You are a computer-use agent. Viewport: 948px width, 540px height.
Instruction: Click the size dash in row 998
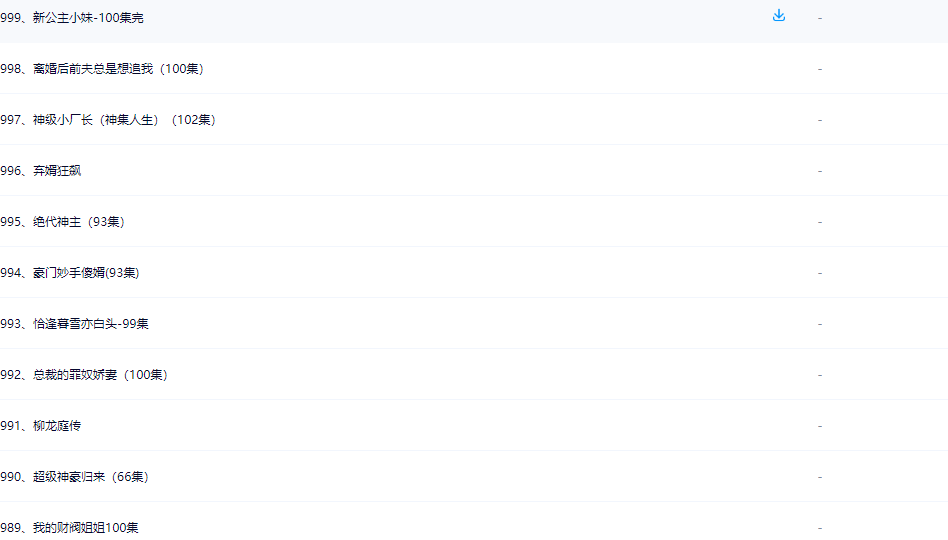click(x=820, y=69)
